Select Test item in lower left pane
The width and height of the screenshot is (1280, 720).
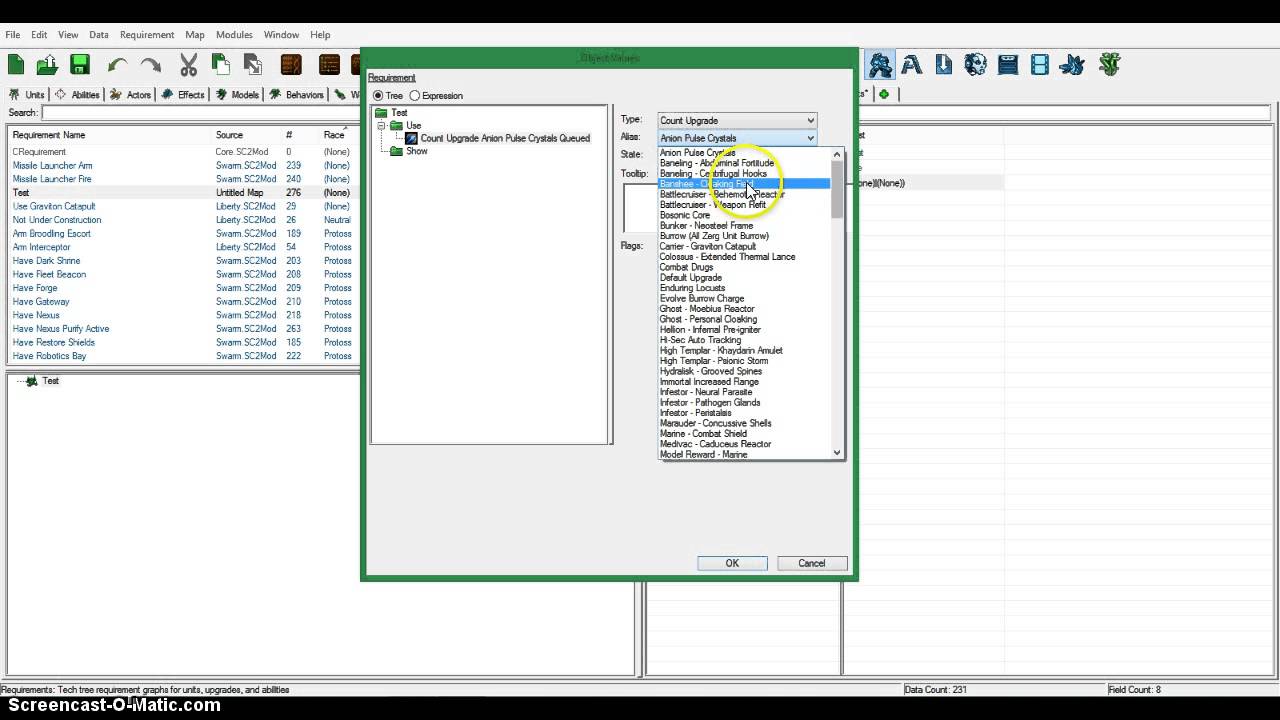pyautogui.click(x=50, y=381)
